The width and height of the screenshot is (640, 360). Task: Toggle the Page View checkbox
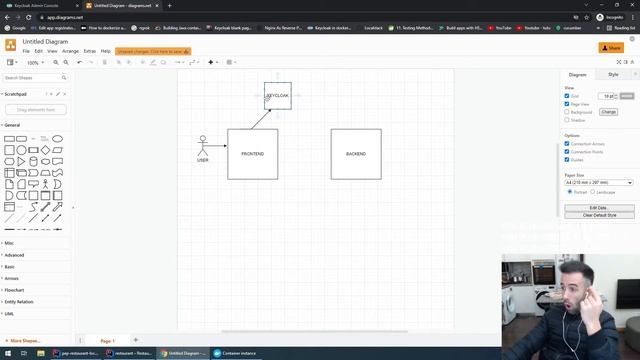pos(567,104)
